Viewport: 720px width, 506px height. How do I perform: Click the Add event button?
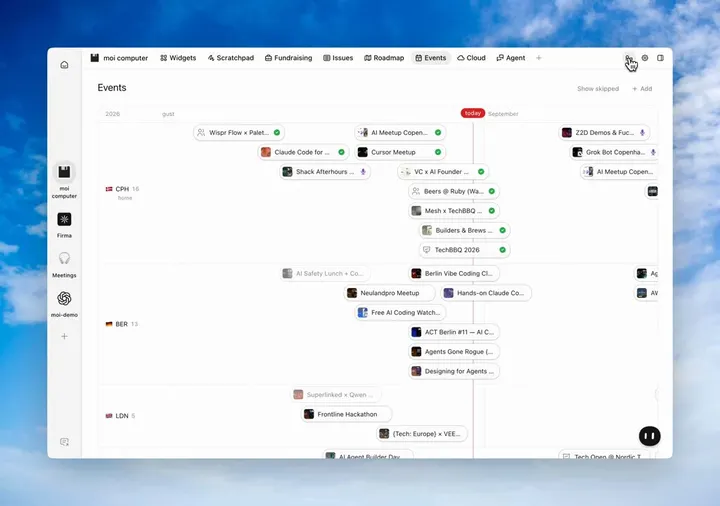pos(642,89)
